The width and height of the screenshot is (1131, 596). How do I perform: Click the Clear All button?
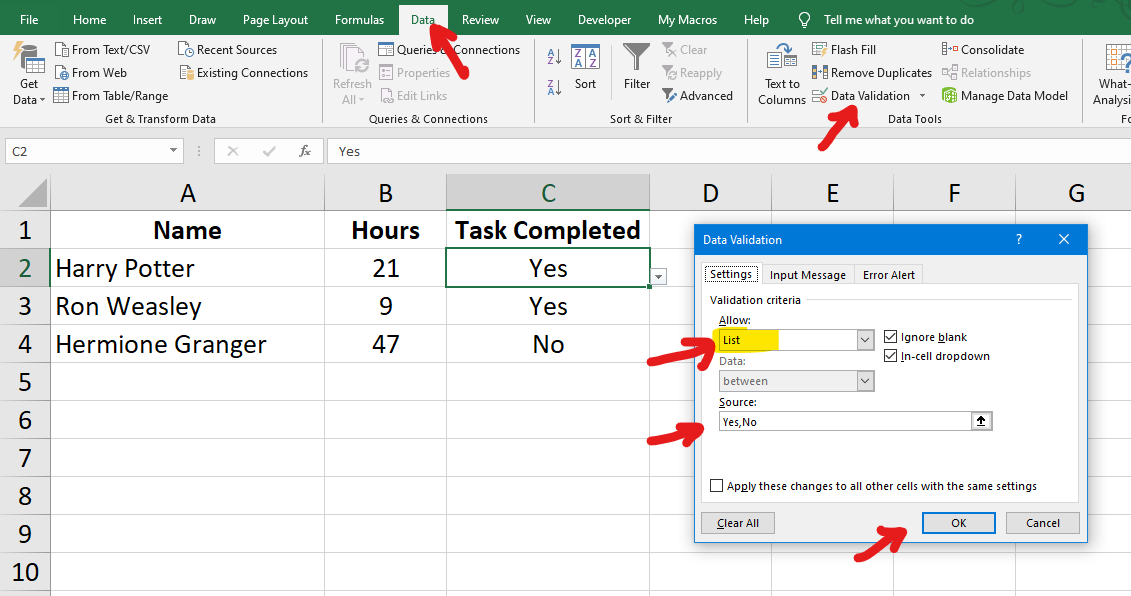[738, 523]
